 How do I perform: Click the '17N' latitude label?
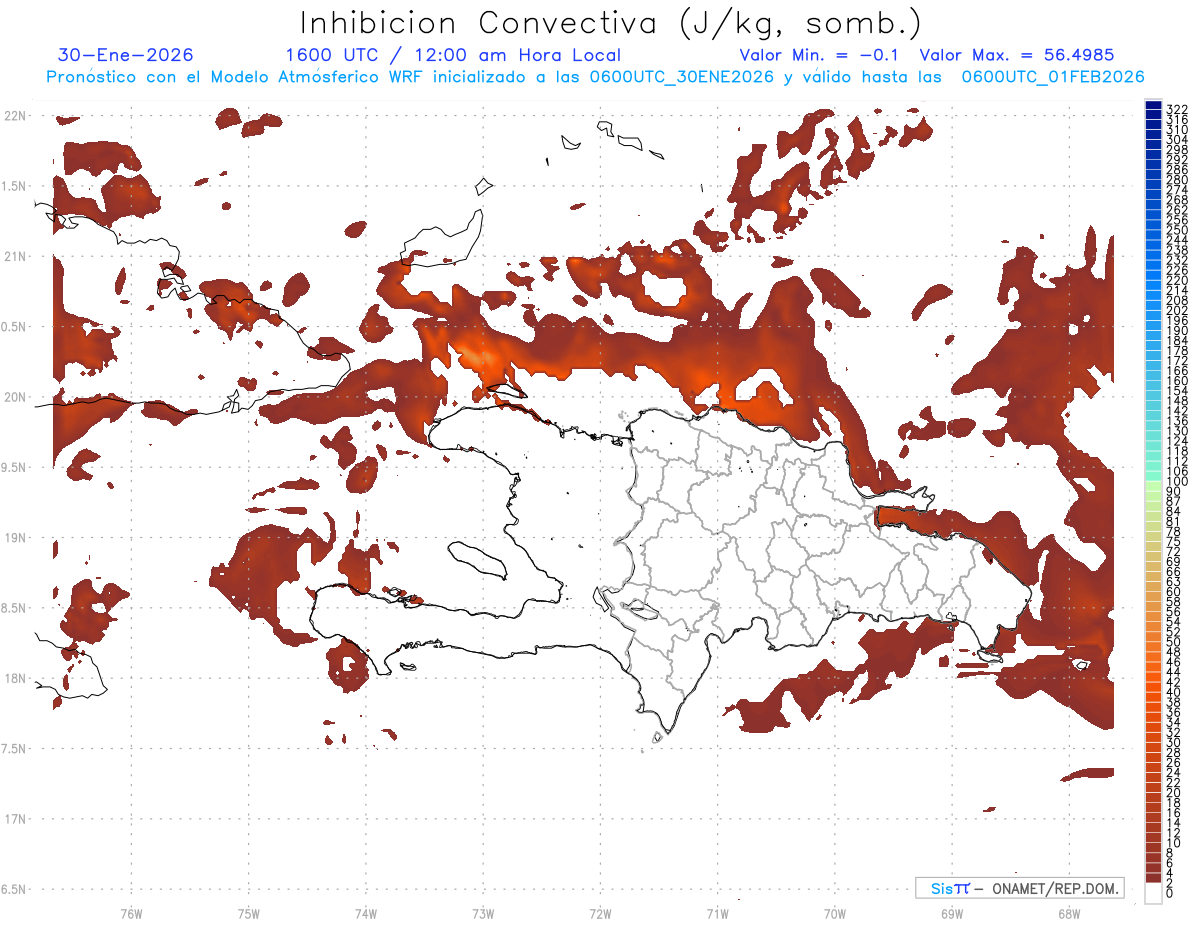coord(14,819)
